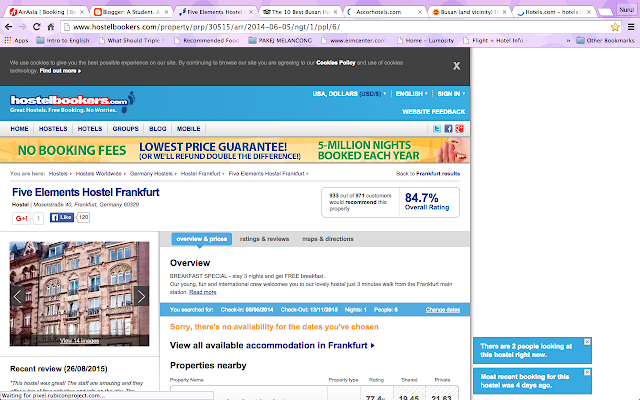Open the PAKEJ MELANCONG bookmark folder
640x400 pixels.
280,40
